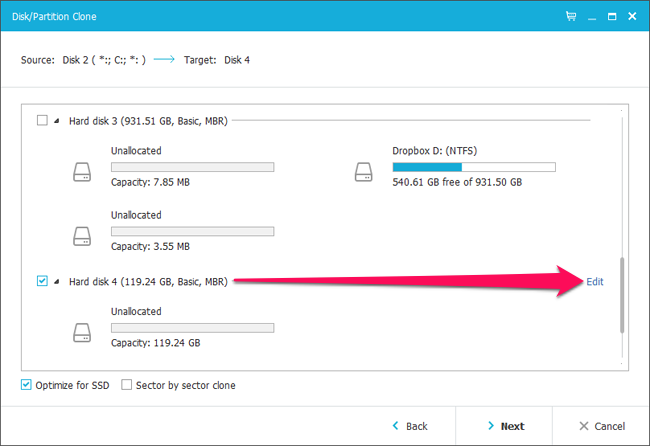Open Edit link for Hard disk 4
650x446 pixels.
coord(595,282)
